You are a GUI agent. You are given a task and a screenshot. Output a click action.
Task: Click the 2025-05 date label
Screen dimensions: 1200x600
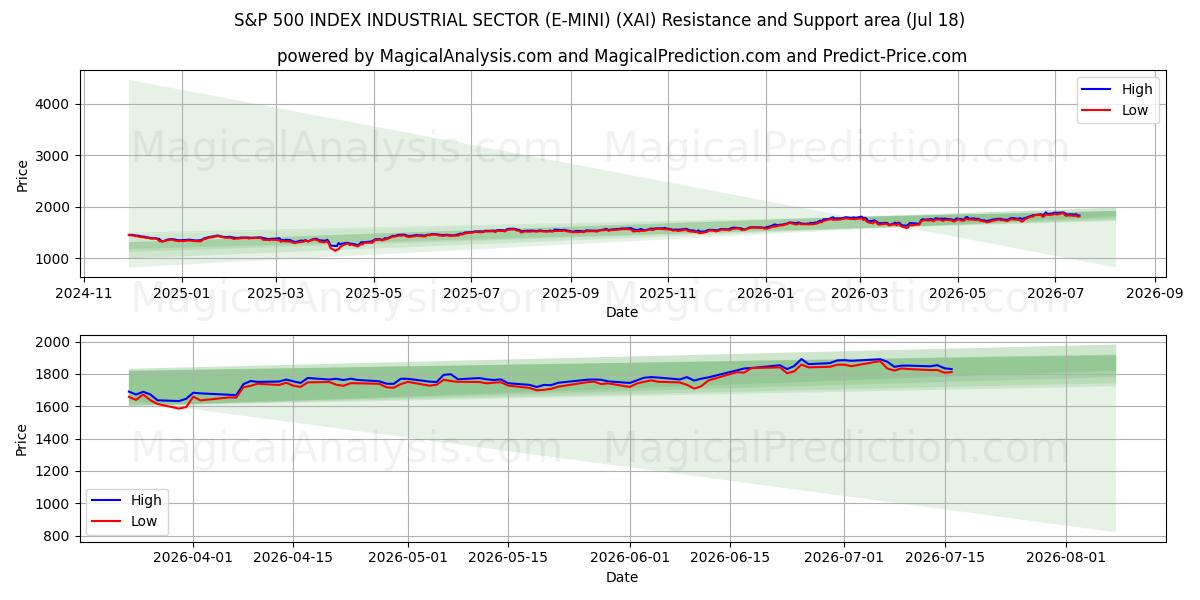click(x=374, y=295)
